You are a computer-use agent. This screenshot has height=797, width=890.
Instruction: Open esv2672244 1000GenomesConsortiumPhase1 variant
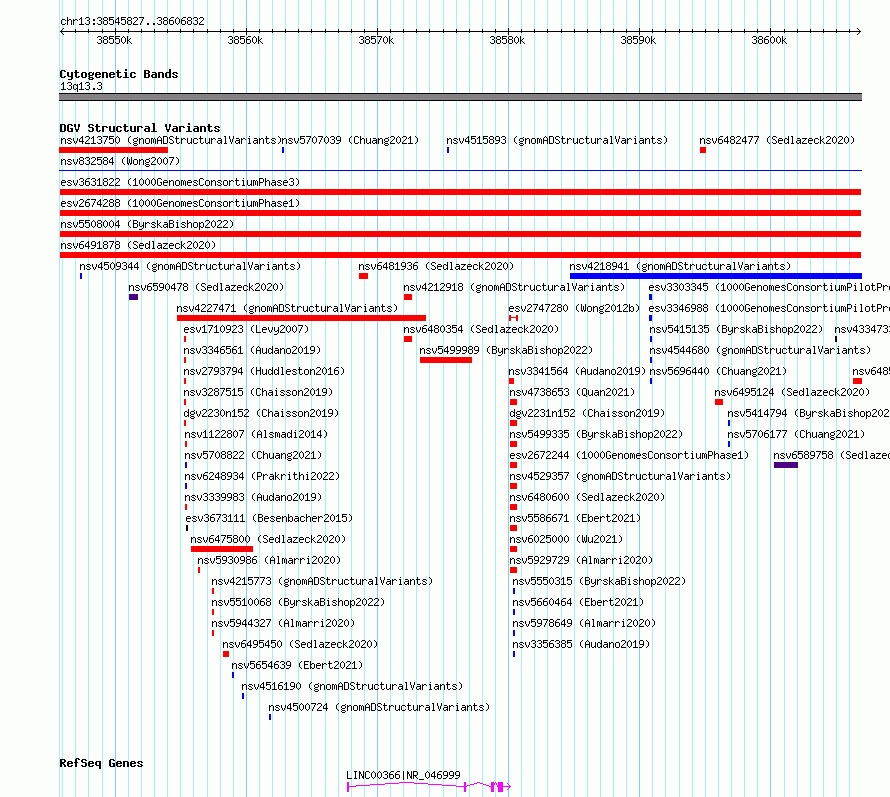point(629,455)
